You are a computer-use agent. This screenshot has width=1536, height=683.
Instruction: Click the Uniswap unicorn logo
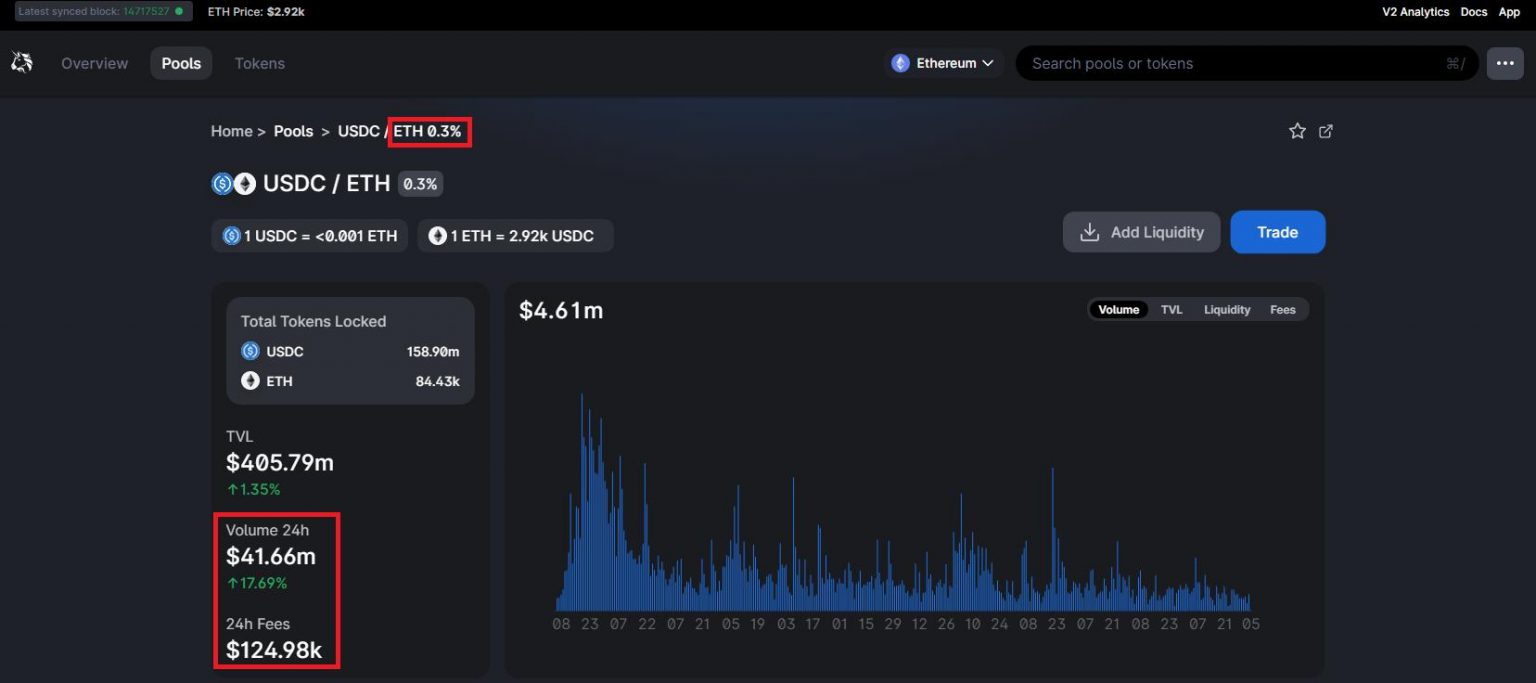(x=22, y=61)
